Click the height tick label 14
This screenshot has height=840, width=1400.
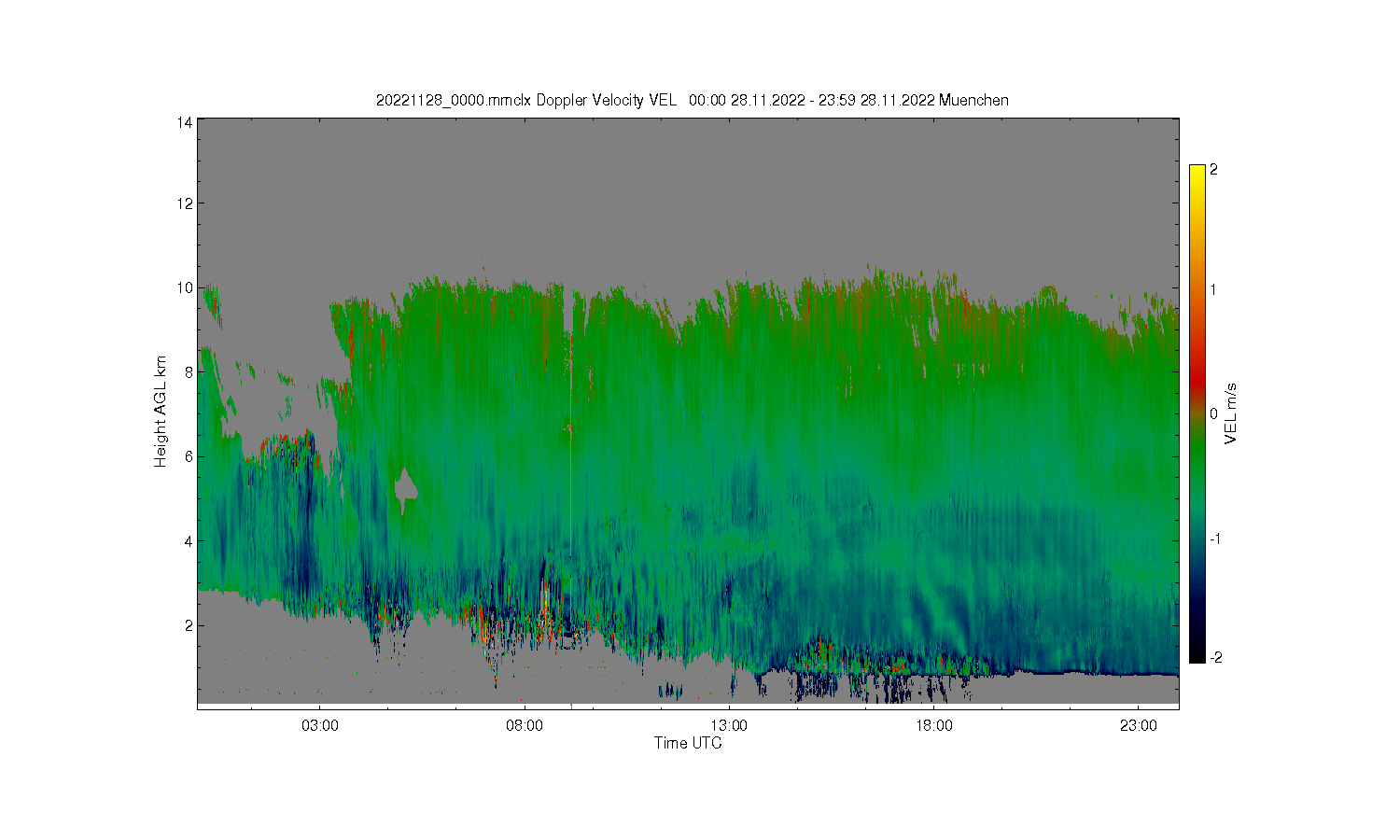[x=185, y=122]
